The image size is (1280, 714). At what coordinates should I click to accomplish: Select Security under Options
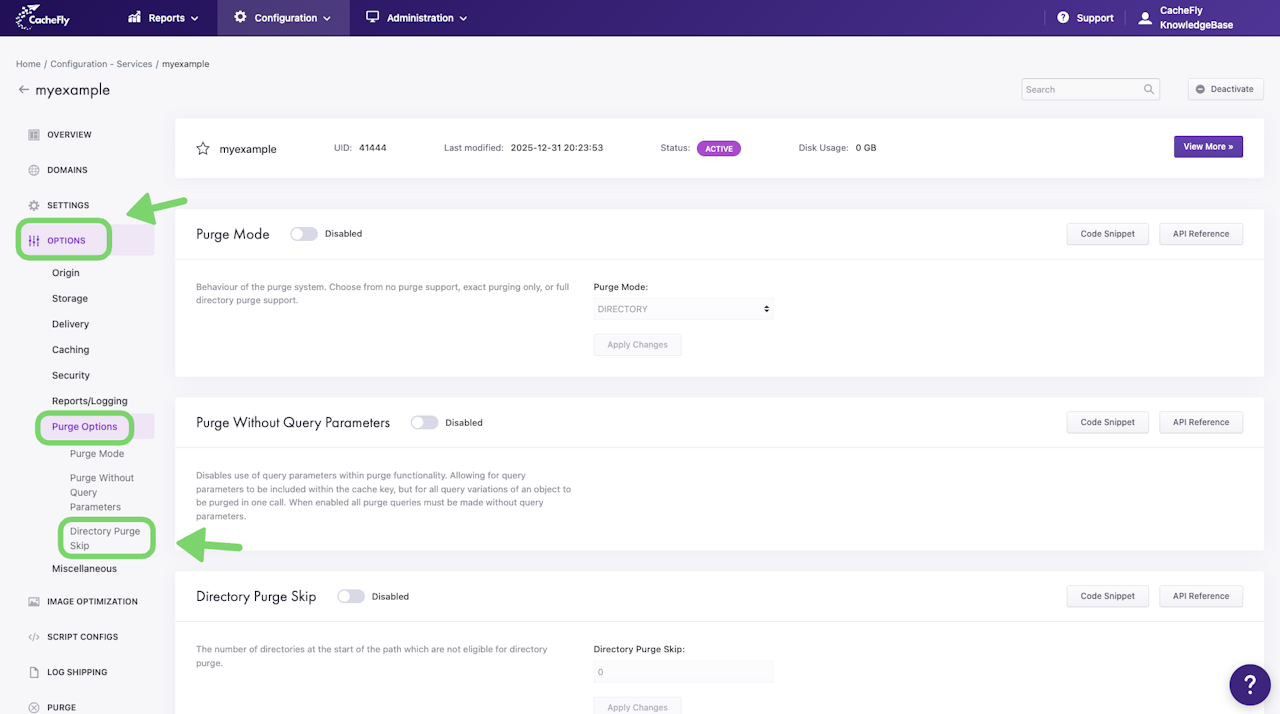[71, 376]
